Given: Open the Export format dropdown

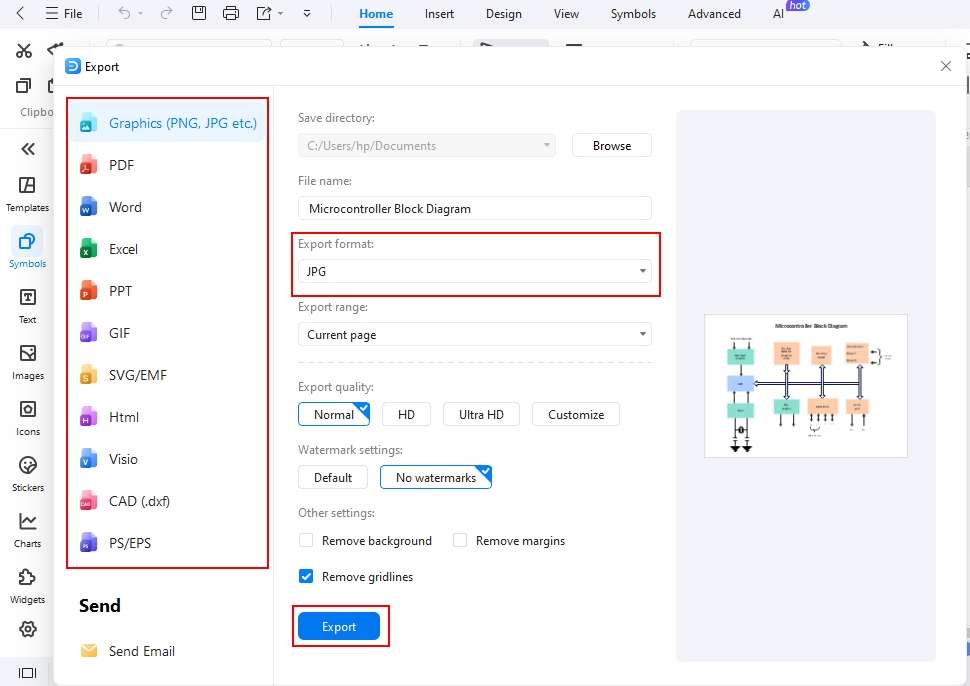Looking at the screenshot, I should click(643, 271).
